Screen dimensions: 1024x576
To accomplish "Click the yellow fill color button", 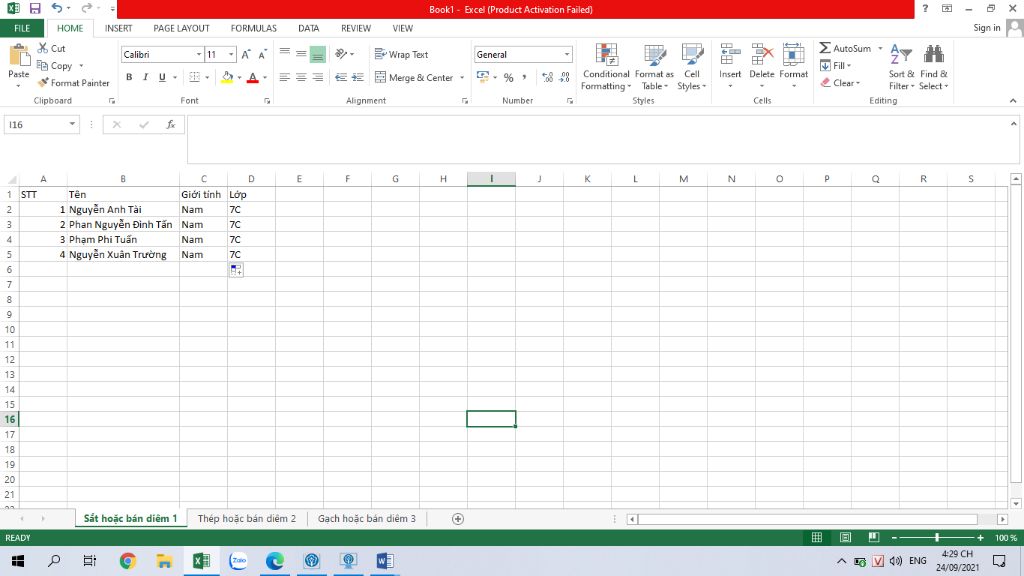I will click(x=227, y=78).
